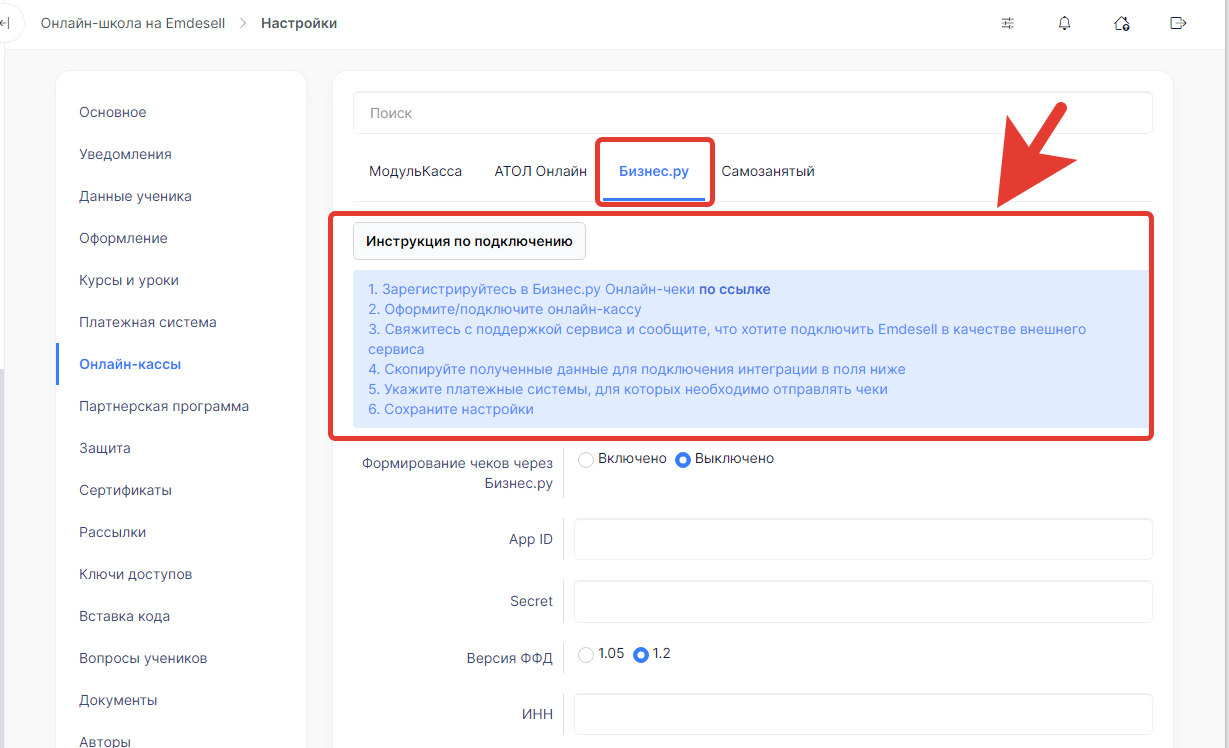Choose ФФД version 1.05
Screen dimensions: 1229x748
(x=586, y=654)
